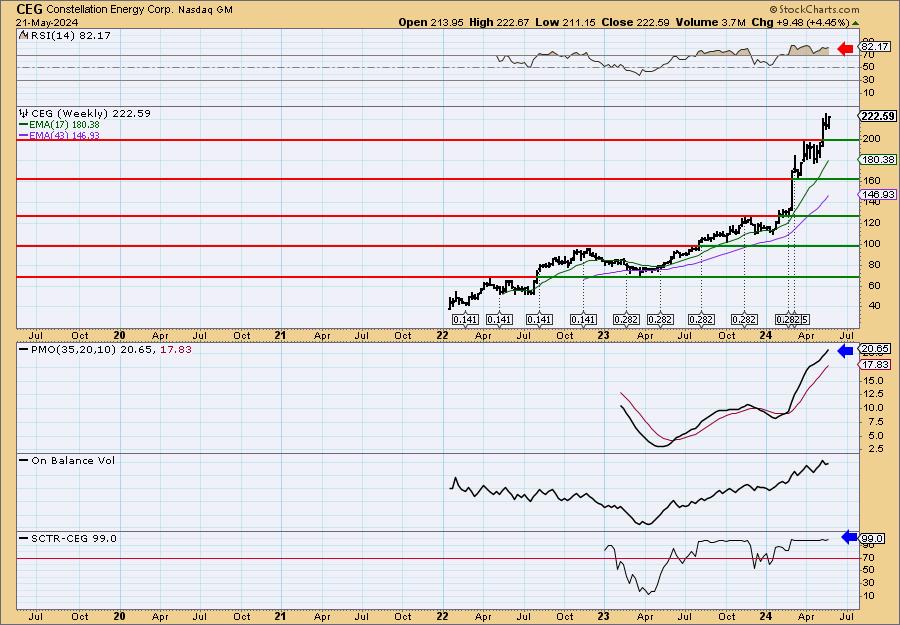The height and width of the screenshot is (625, 900).
Task: Click the green EMA(17) legend line
Action: click(24, 125)
